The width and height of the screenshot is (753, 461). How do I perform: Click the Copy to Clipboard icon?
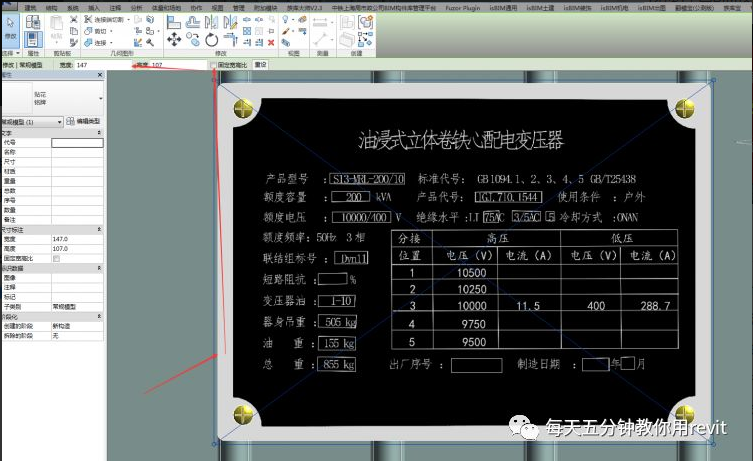73,31
